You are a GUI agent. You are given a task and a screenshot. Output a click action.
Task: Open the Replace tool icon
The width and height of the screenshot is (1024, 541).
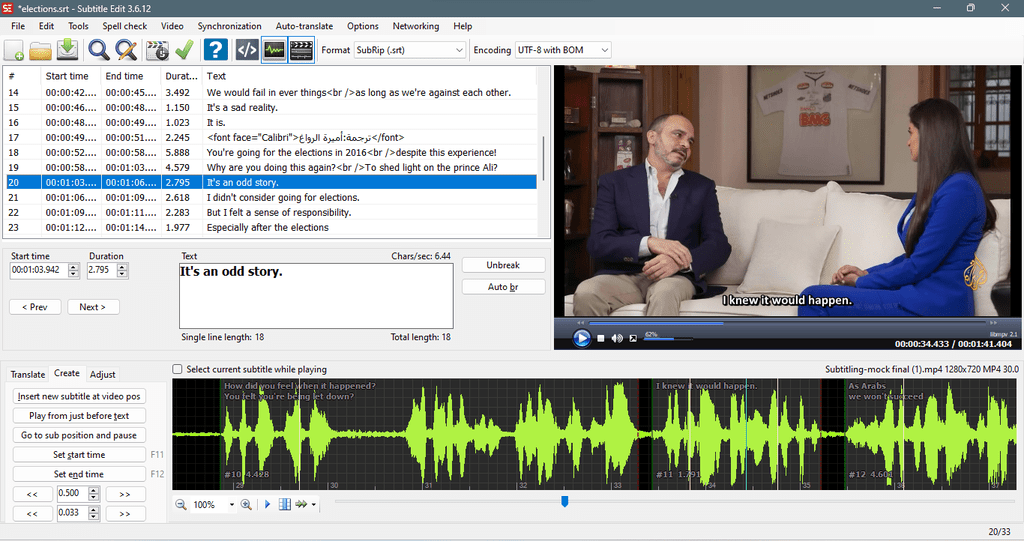(x=126, y=50)
